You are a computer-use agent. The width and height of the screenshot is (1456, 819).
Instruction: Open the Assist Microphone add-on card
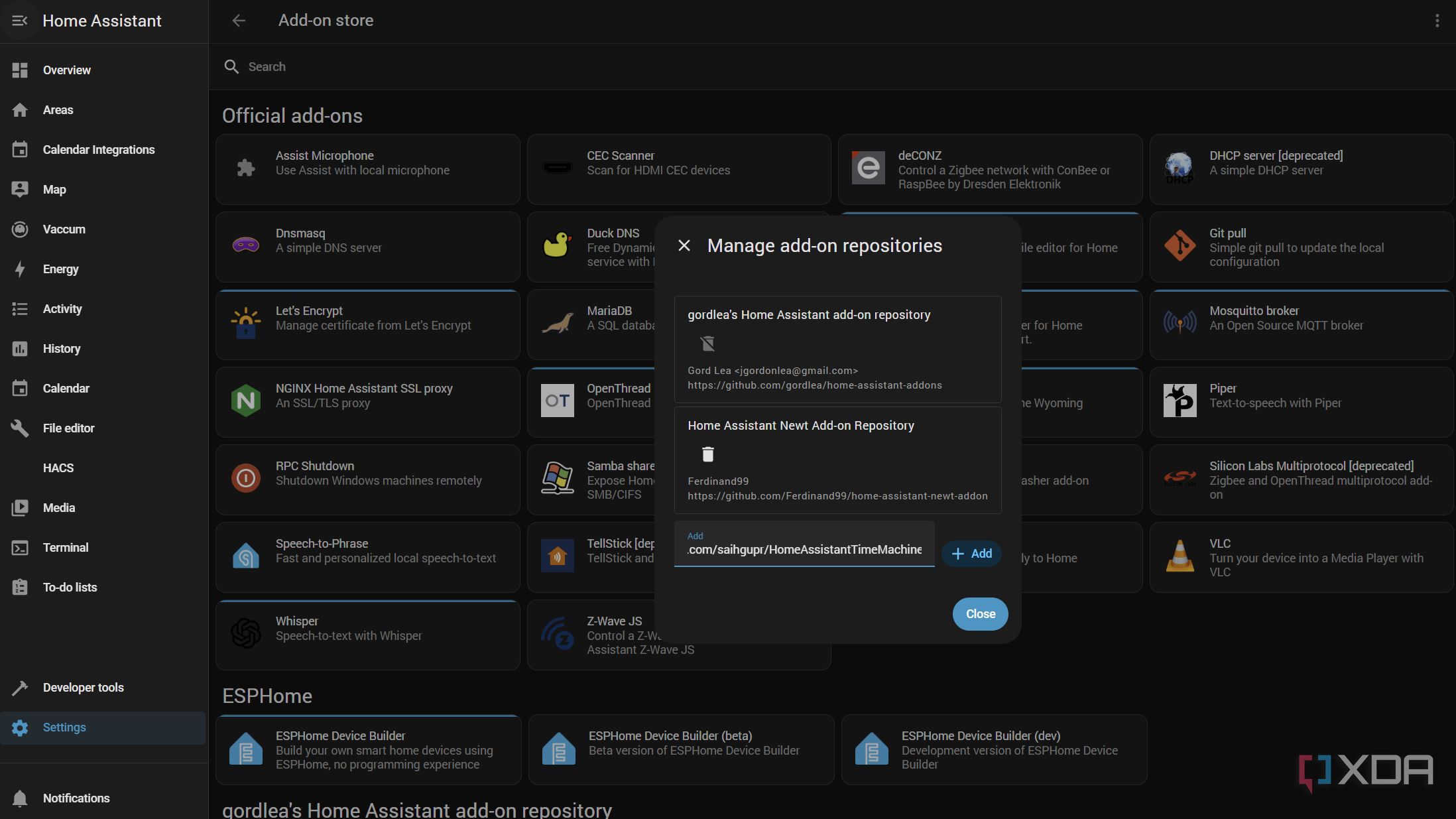368,169
